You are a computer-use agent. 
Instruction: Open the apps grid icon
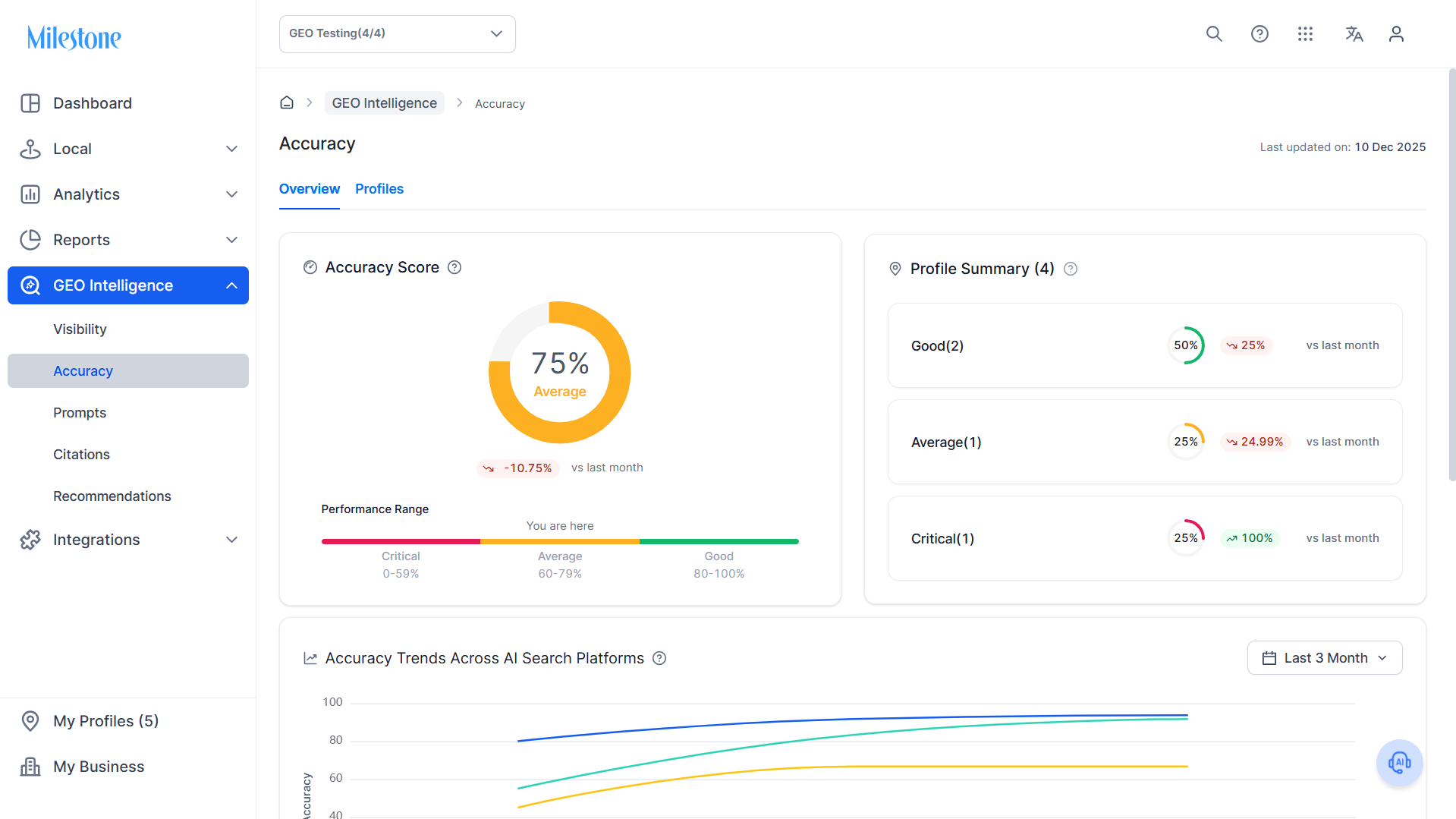1305,34
